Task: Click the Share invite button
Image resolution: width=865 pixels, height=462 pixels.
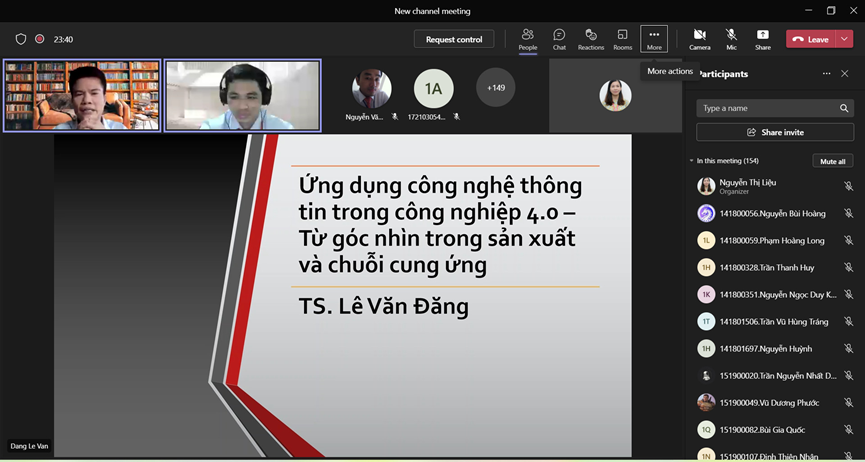Action: tap(775, 132)
